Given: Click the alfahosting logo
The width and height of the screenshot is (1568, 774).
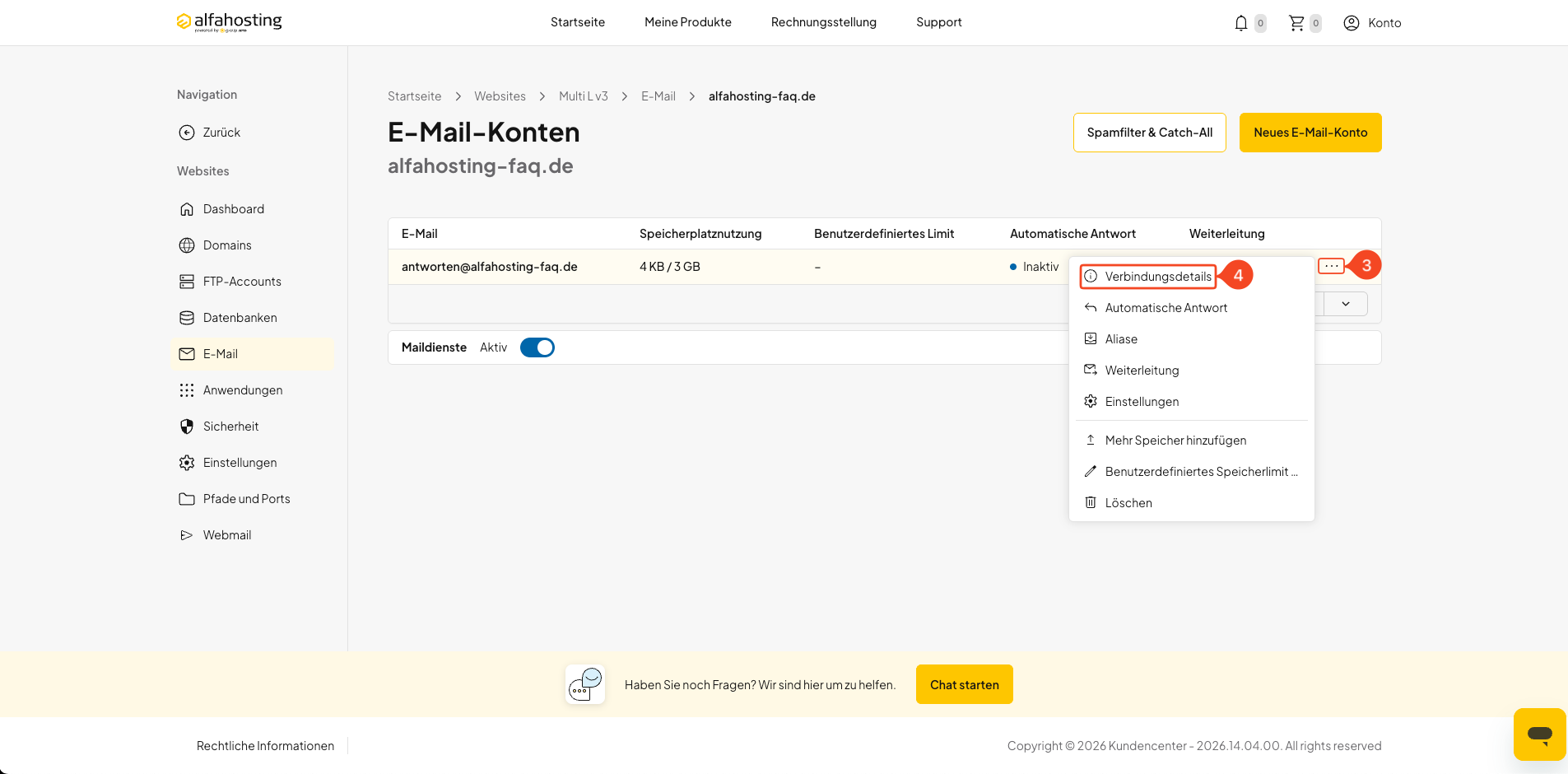Looking at the screenshot, I should pyautogui.click(x=229, y=22).
